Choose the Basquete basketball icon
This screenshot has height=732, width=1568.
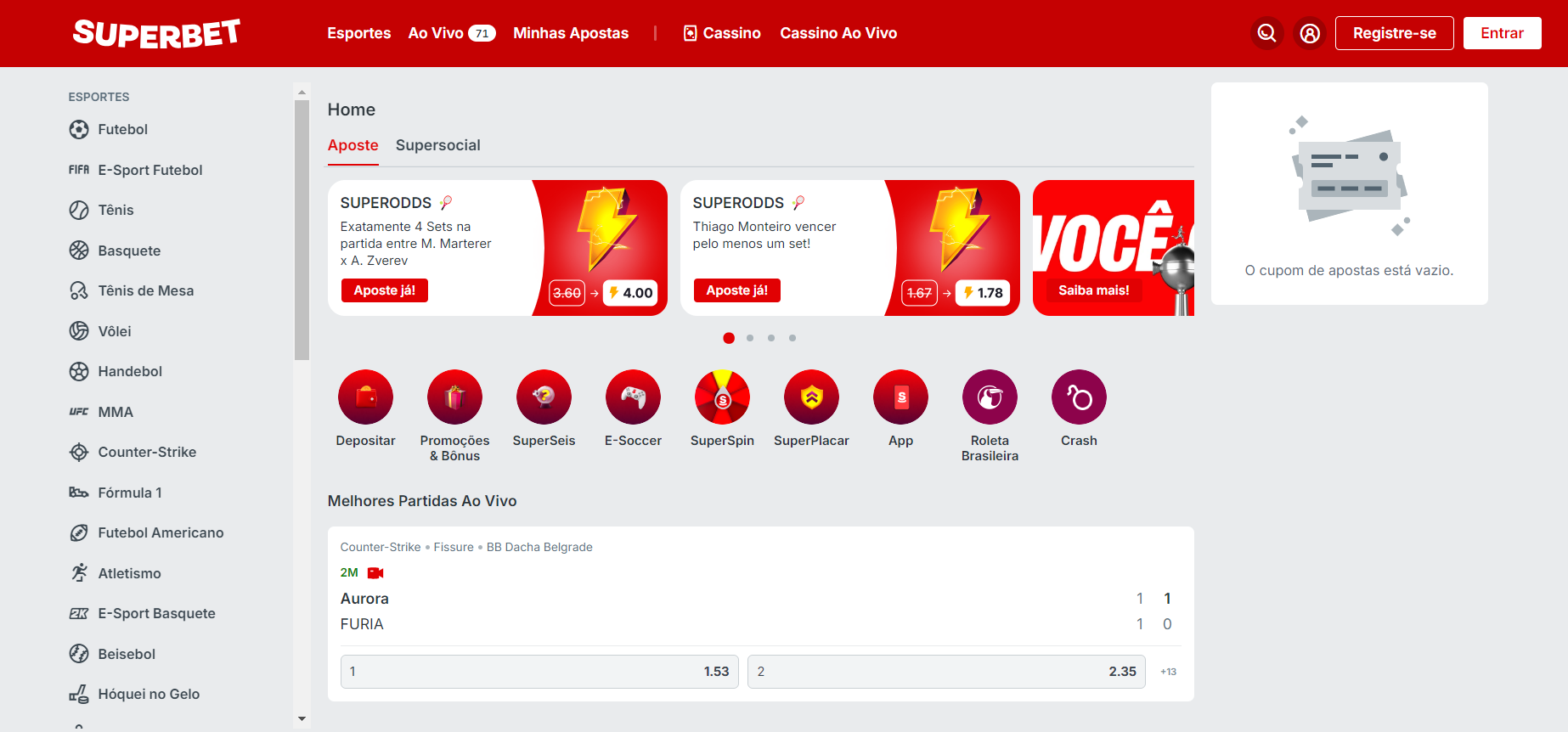tap(79, 251)
